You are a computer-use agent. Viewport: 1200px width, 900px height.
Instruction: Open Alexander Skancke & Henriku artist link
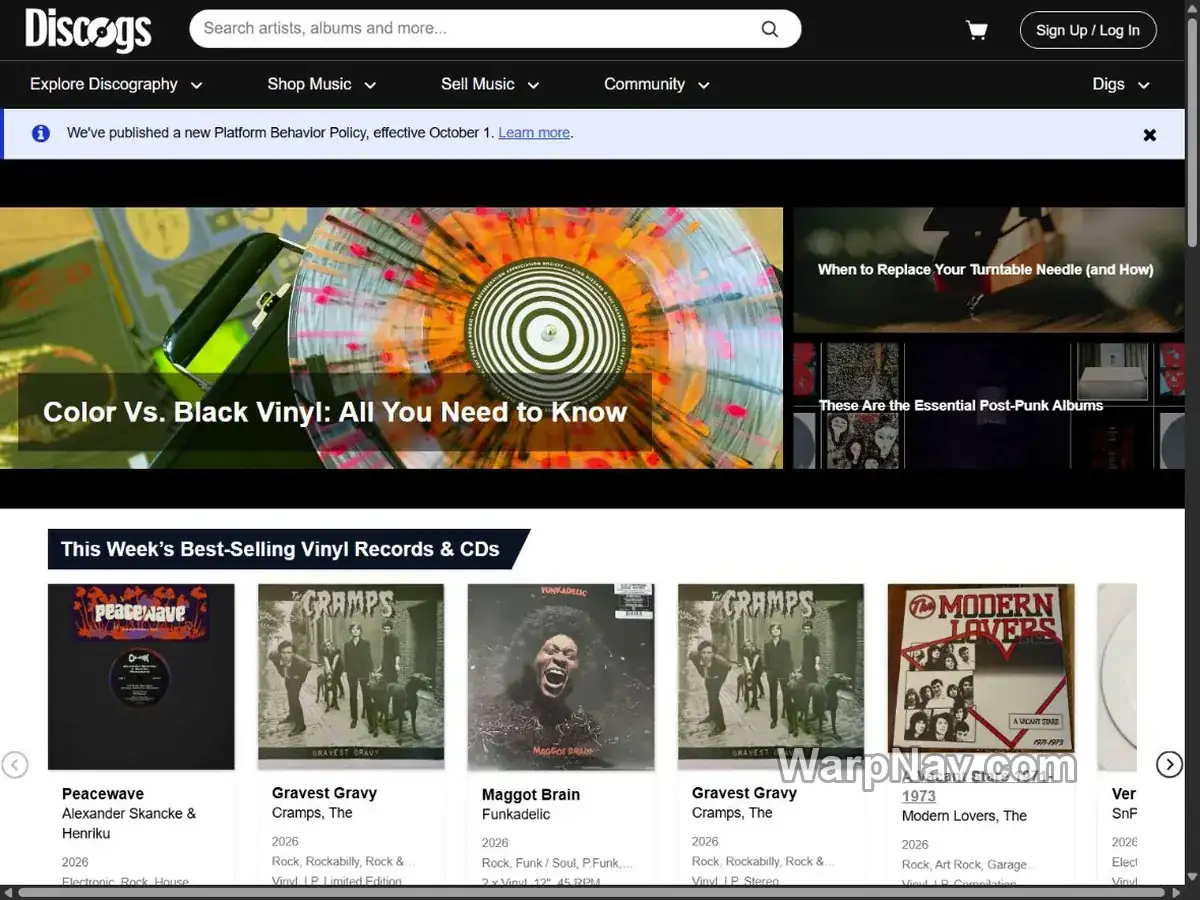129,823
